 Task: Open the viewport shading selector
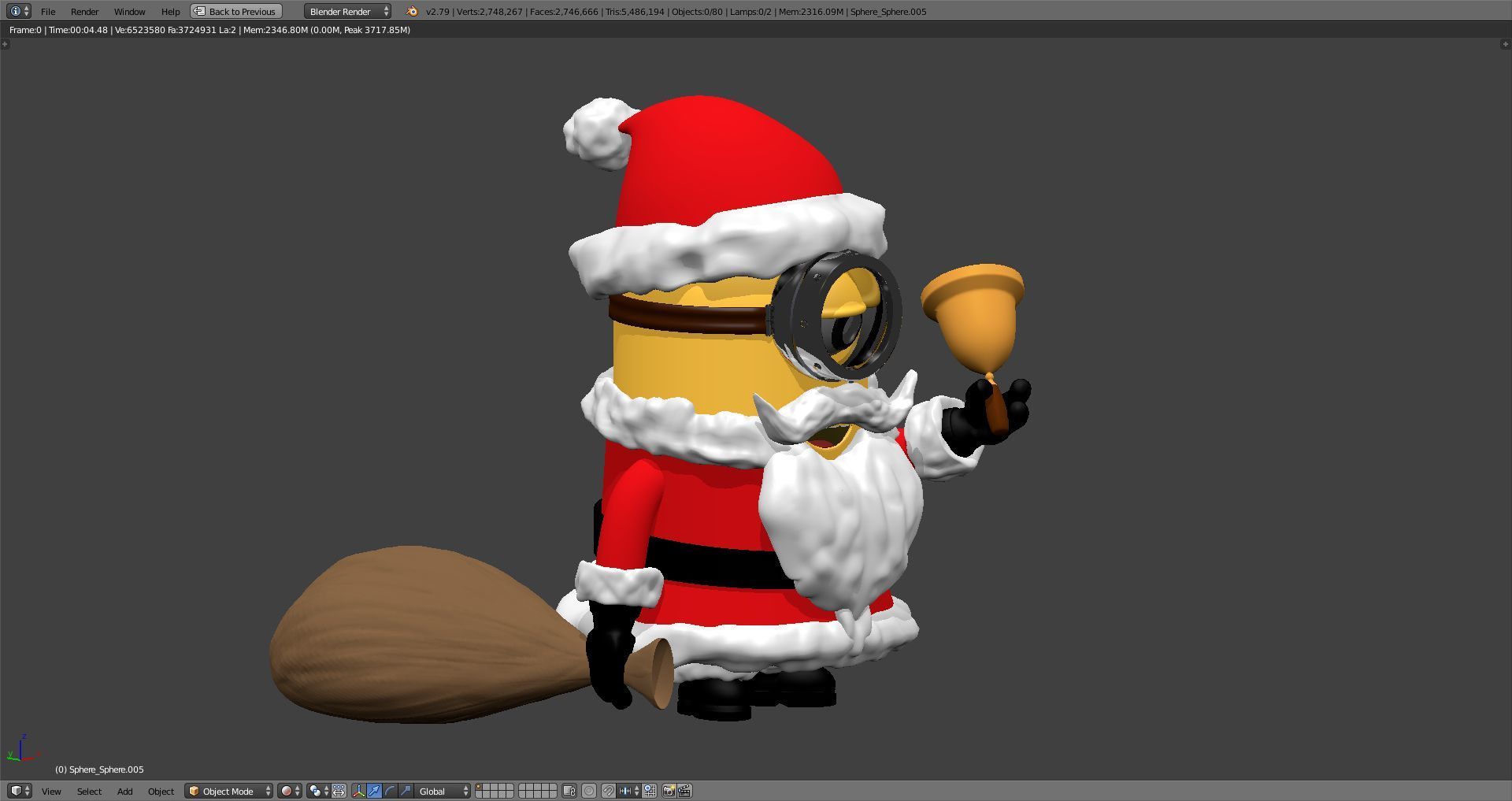(x=289, y=791)
